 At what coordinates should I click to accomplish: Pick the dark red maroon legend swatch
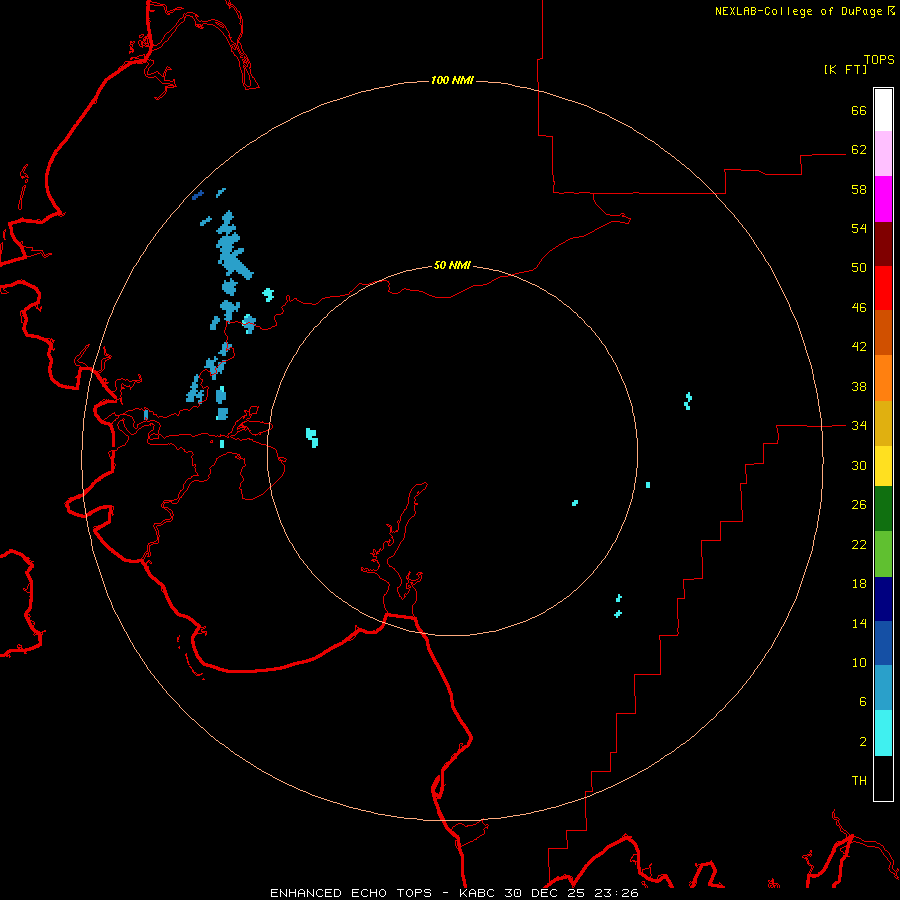pyautogui.click(x=883, y=244)
